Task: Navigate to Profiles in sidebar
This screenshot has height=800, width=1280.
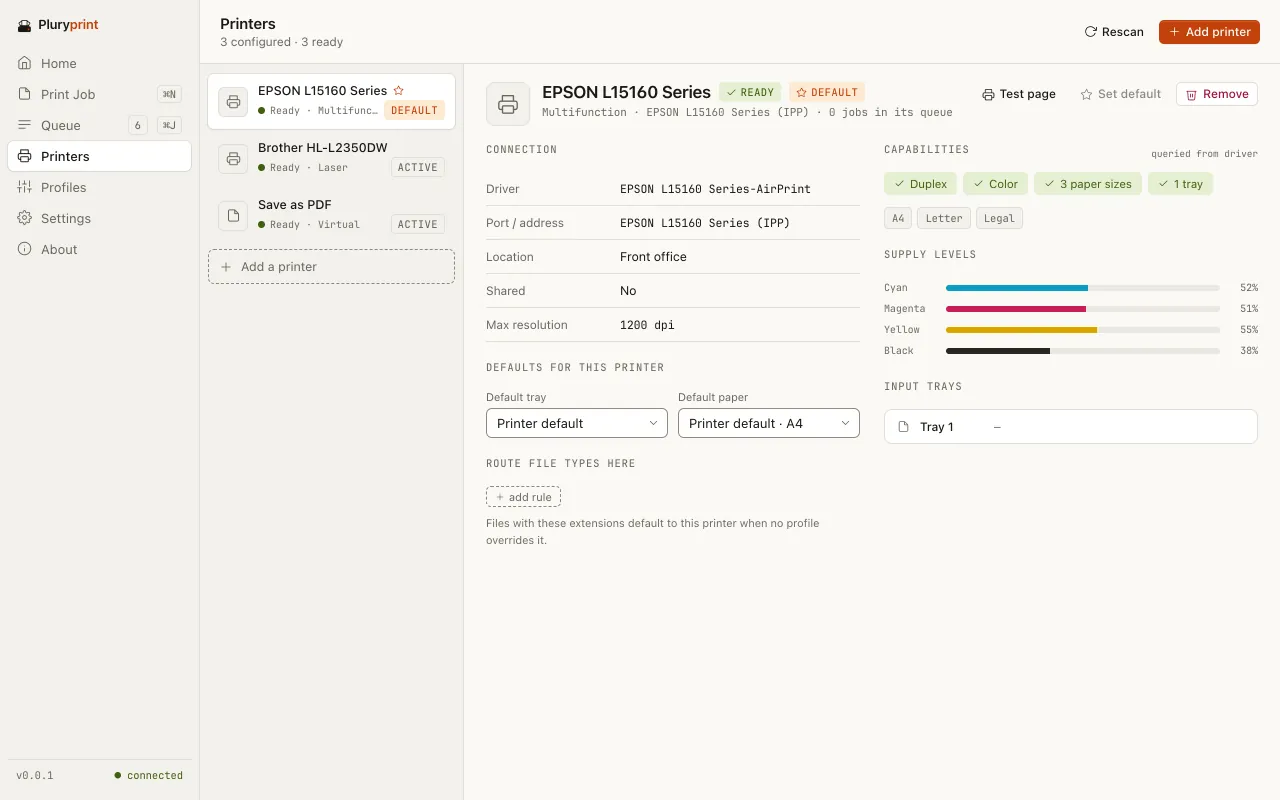Action: 100,187
